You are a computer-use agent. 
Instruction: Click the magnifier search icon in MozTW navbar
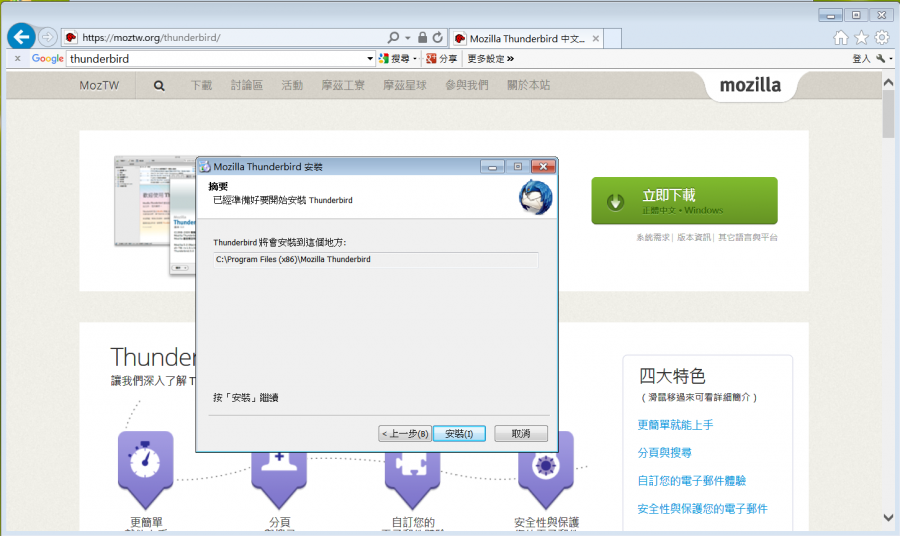(x=159, y=86)
